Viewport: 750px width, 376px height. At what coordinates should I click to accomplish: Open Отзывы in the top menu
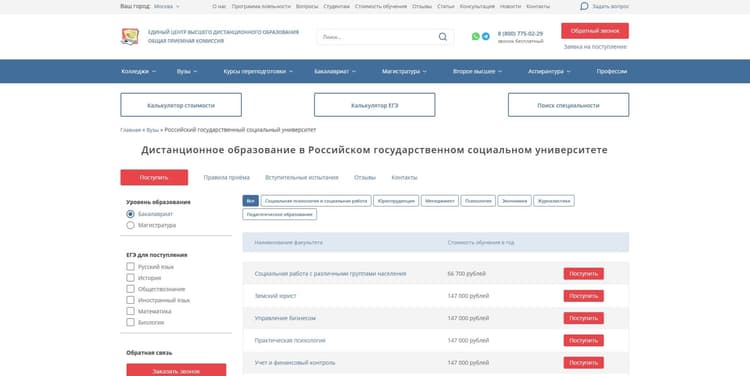422,6
